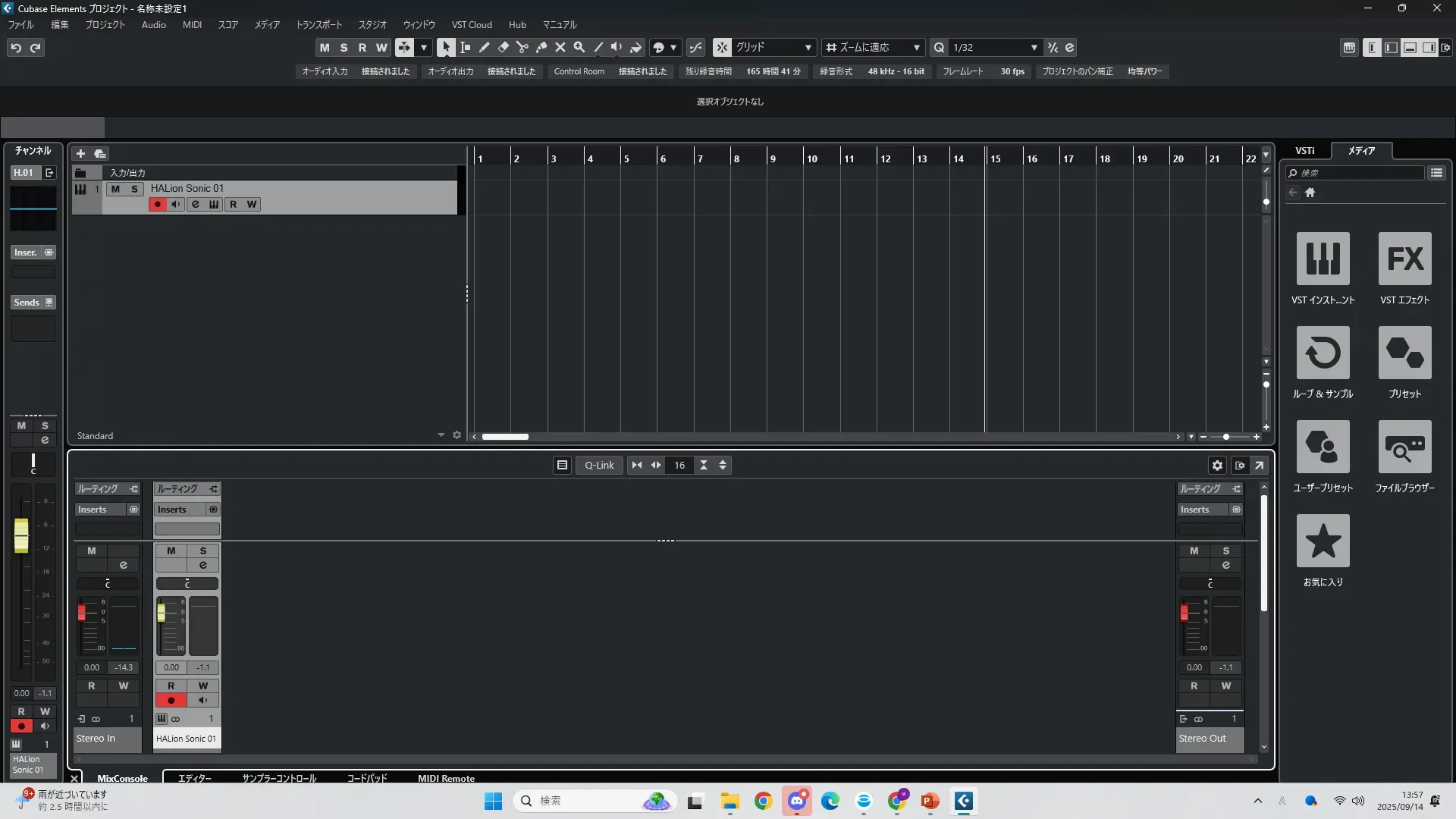The width and height of the screenshot is (1456, 819).
Task: Open VST Instruments media tile
Action: click(x=1323, y=259)
